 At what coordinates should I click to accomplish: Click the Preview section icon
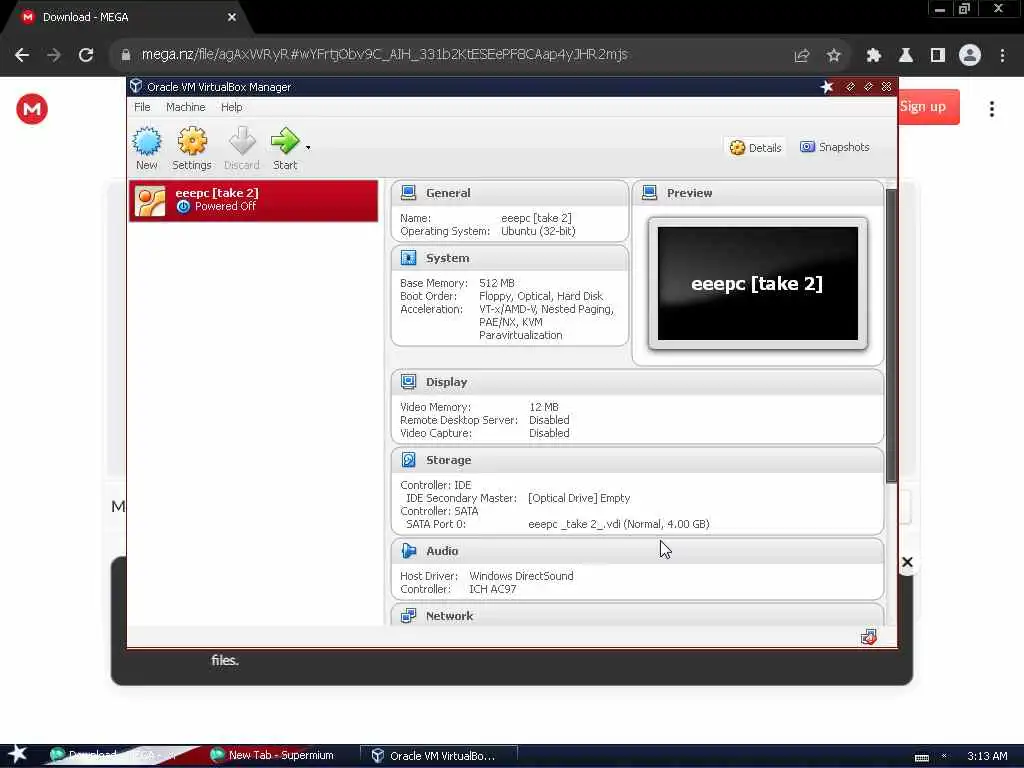649,193
